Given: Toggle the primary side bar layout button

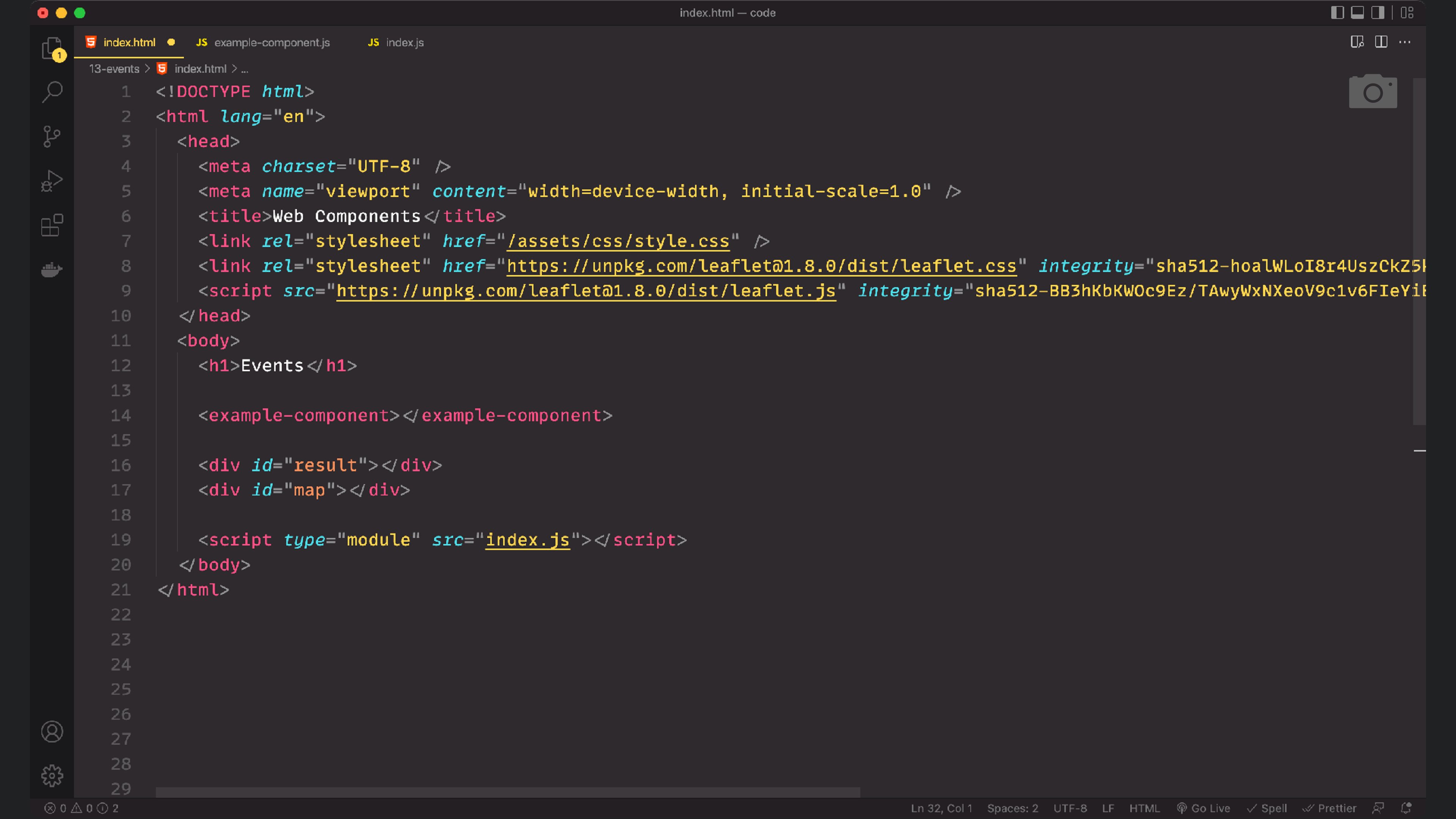Looking at the screenshot, I should [1337, 13].
